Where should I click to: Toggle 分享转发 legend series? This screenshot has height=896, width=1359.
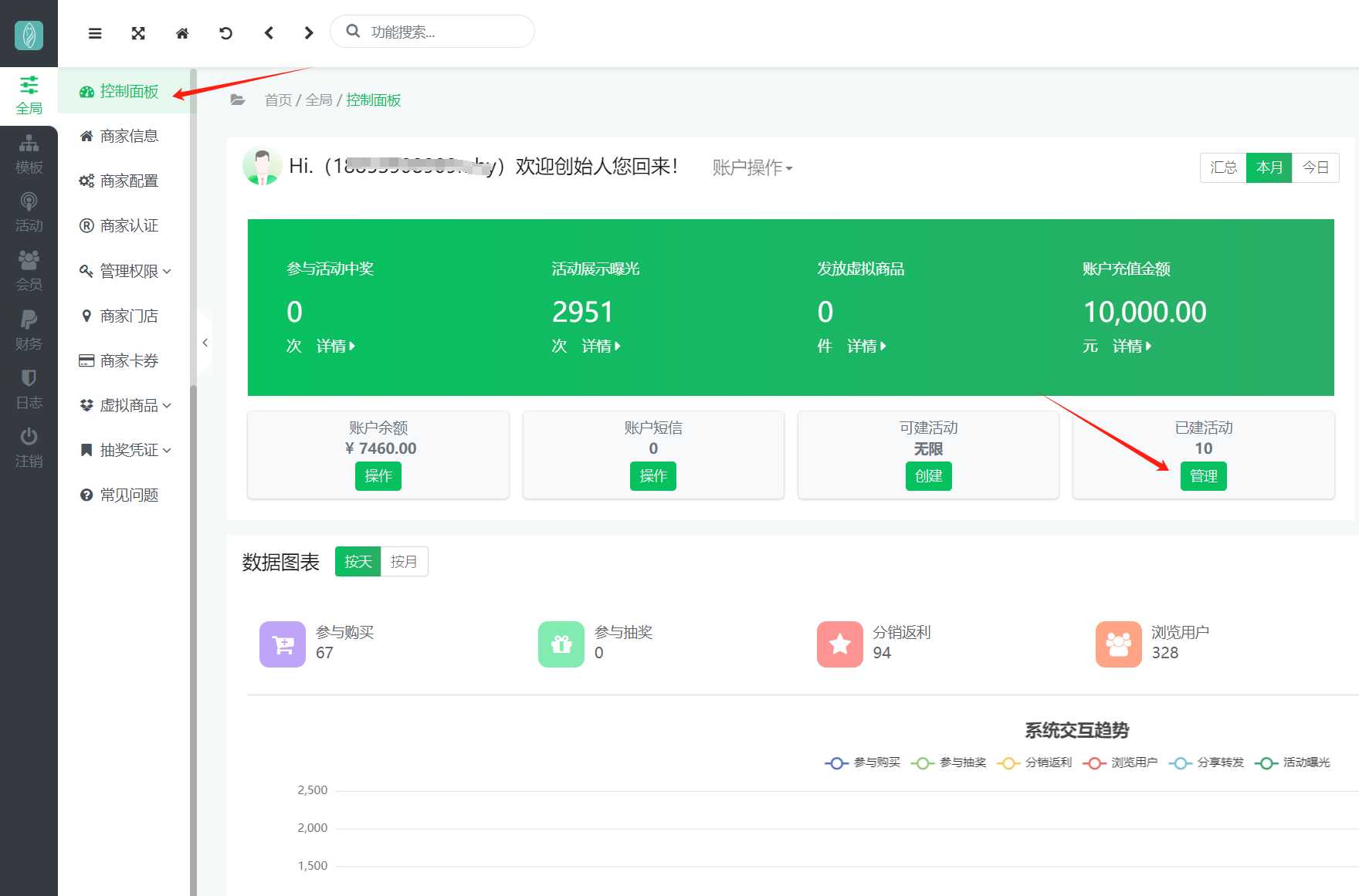(x=1206, y=762)
